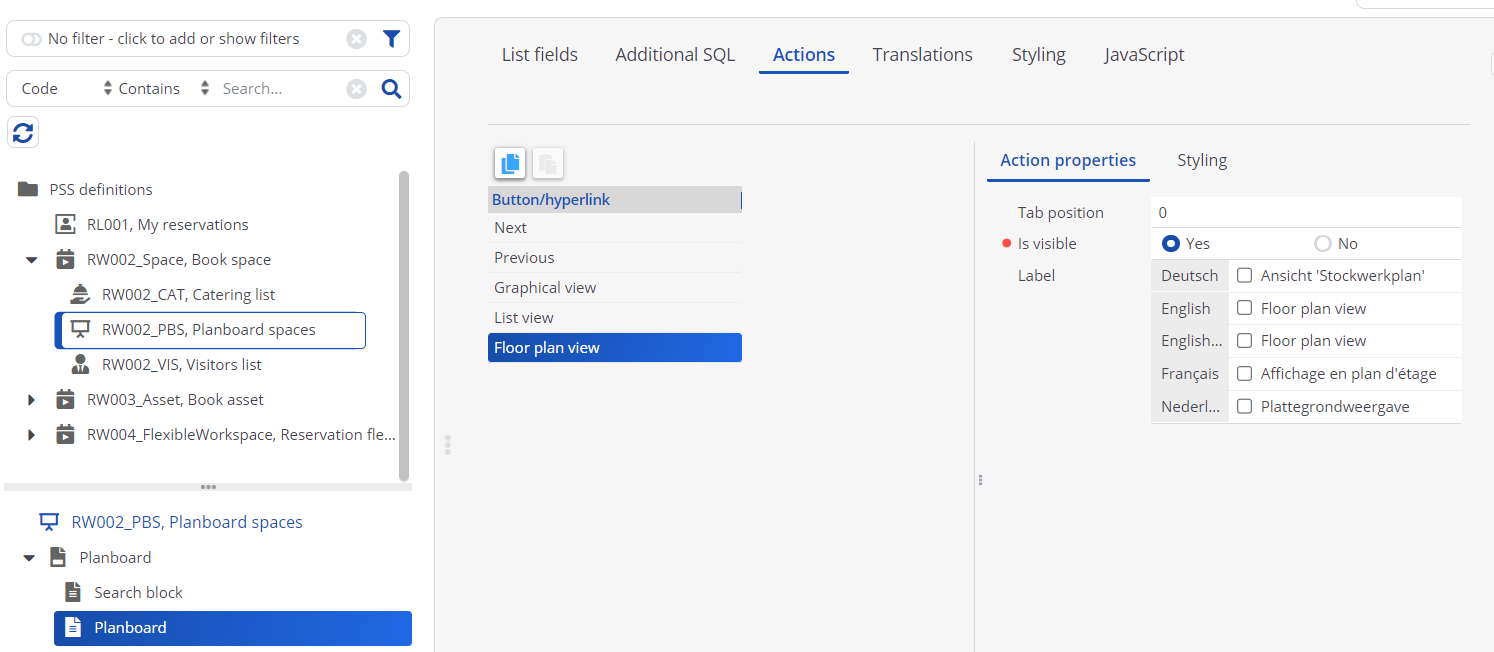Click the RW002_CAT Catering list icon

coord(80,294)
